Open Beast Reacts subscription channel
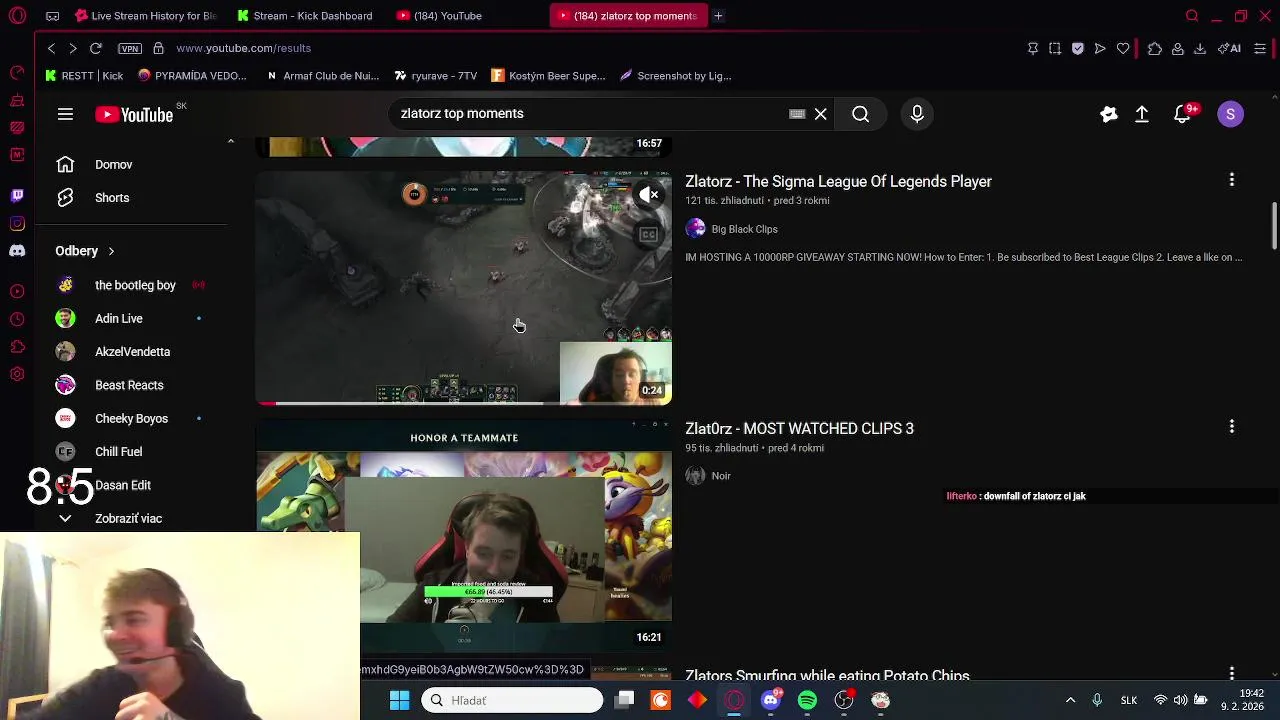The height and width of the screenshot is (720, 1280). [x=129, y=385]
